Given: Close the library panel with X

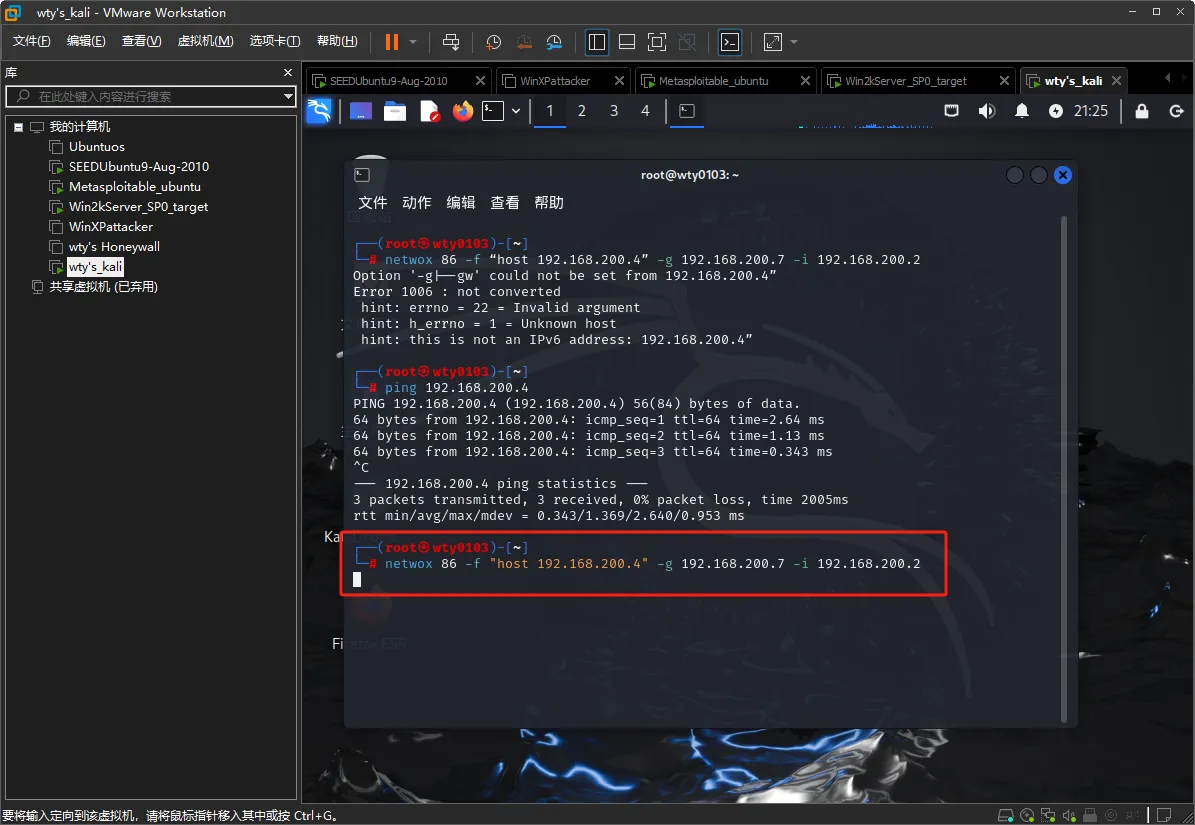Looking at the screenshot, I should 287,72.
